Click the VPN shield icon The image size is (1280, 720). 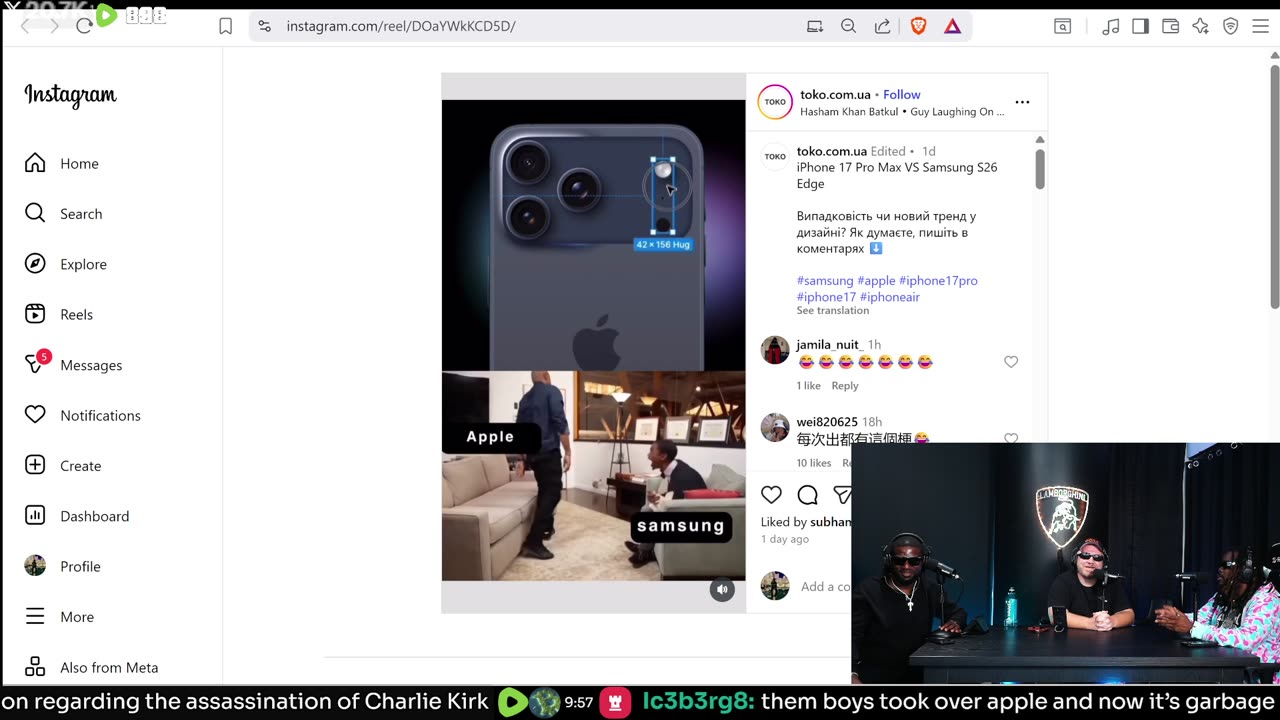point(1231,27)
